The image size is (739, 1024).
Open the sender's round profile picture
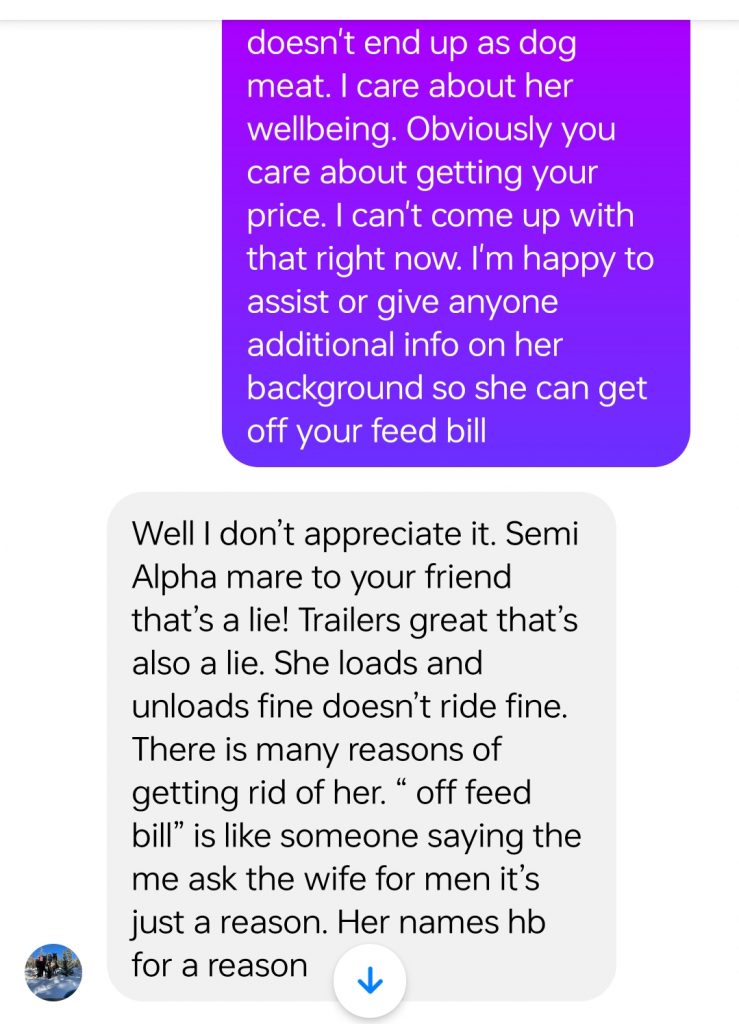[x=54, y=972]
